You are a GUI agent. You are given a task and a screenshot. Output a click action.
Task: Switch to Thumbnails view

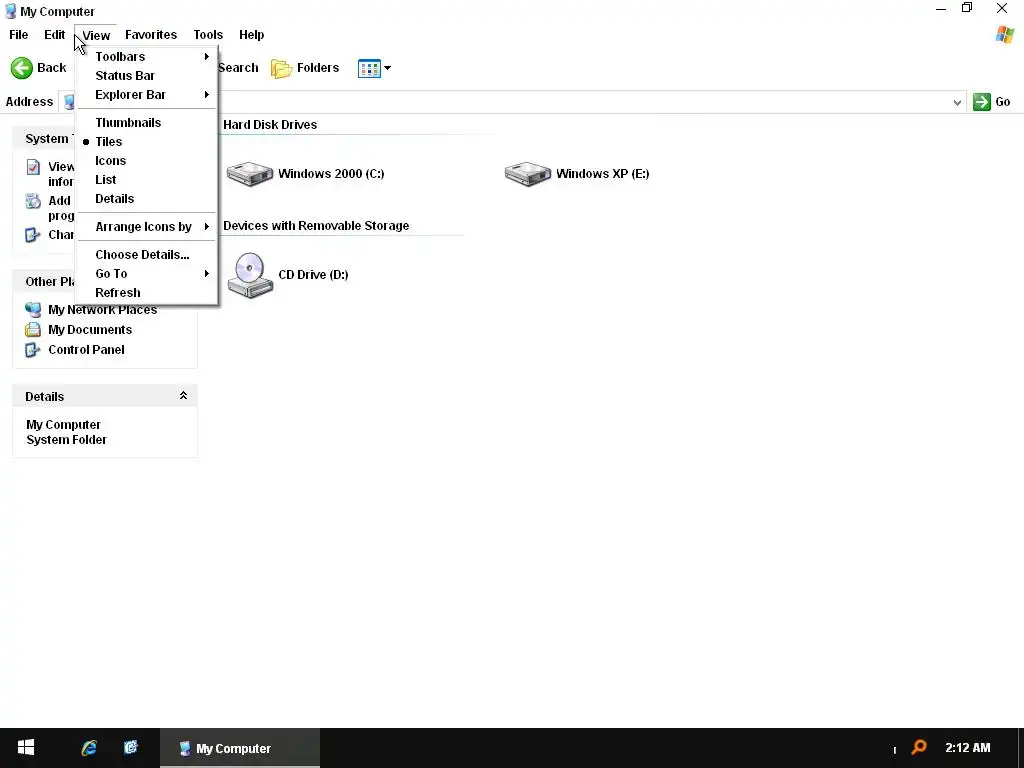(x=146, y=123)
